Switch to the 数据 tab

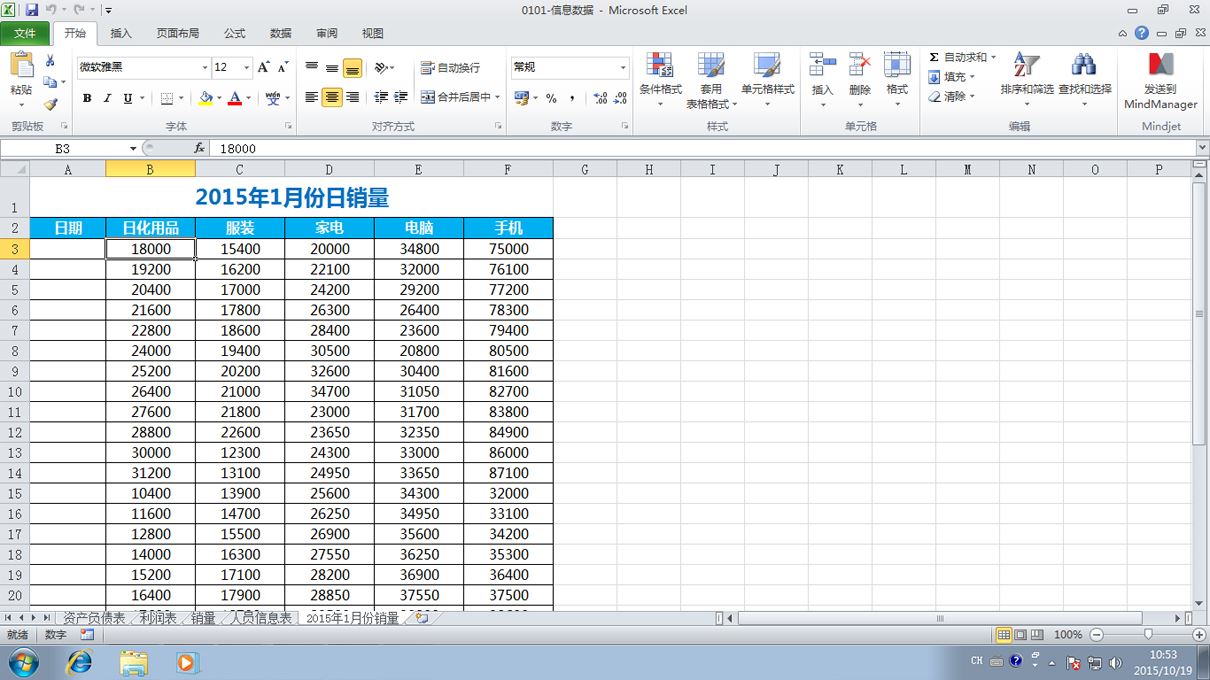[x=281, y=33]
